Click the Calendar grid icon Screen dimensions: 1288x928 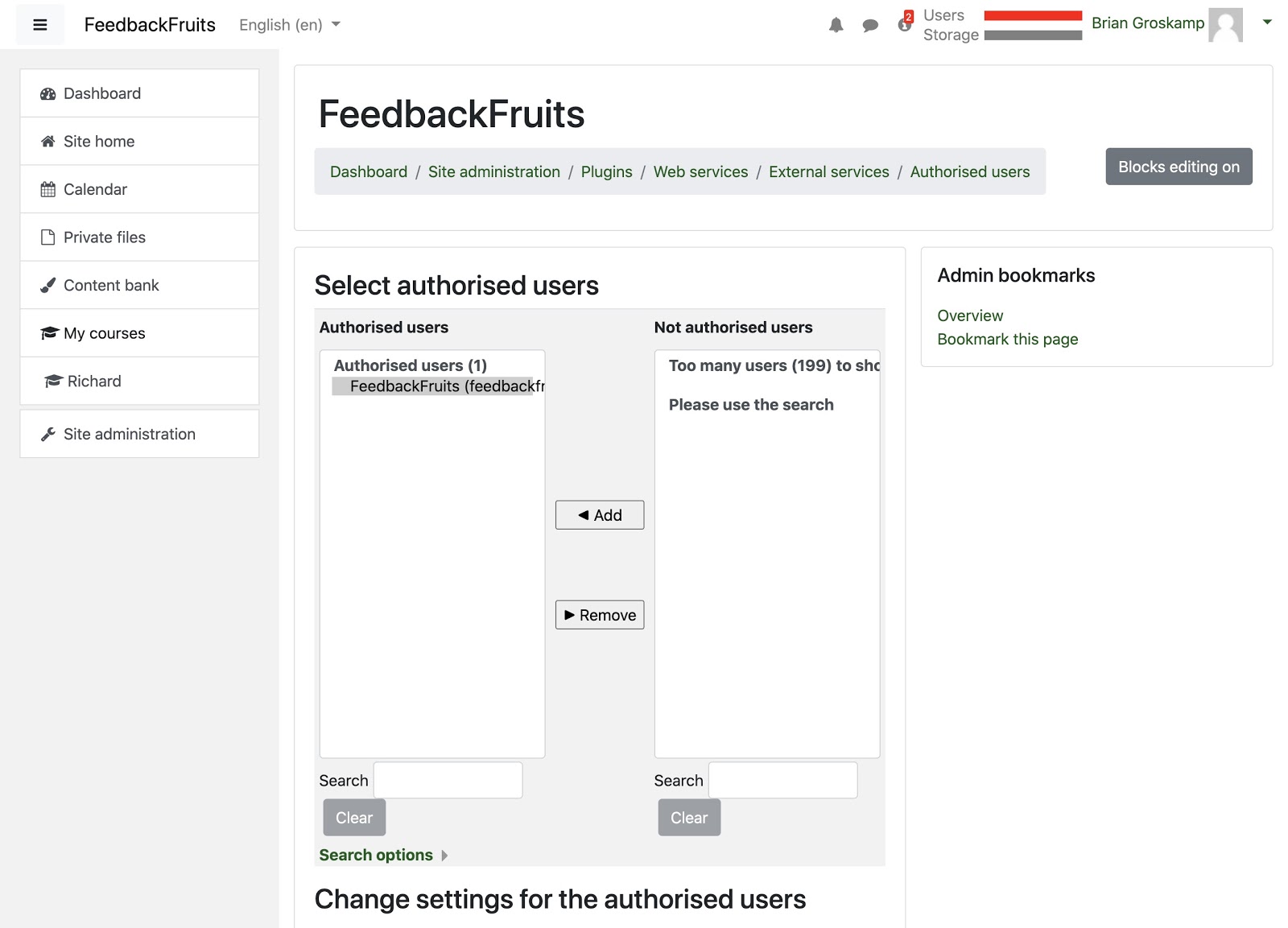[x=48, y=189]
